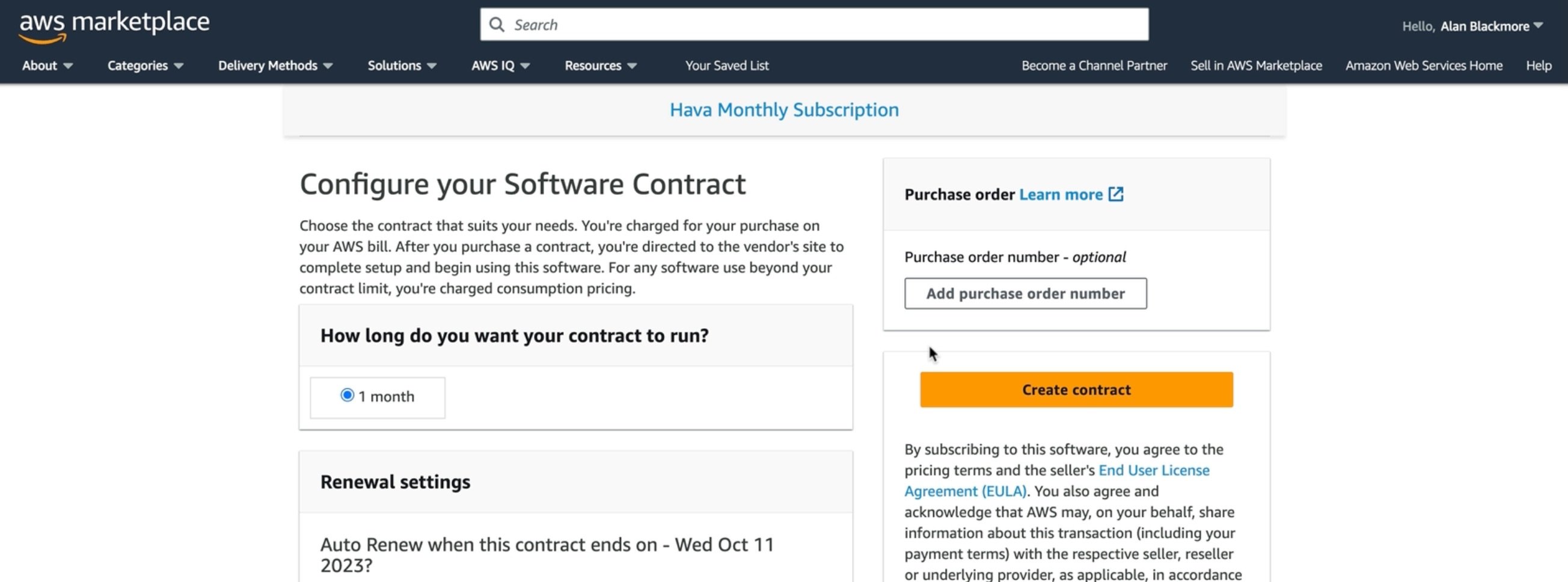This screenshot has width=1568, height=582.
Task: Click the external link icon beside Learn more
Action: click(x=1115, y=194)
